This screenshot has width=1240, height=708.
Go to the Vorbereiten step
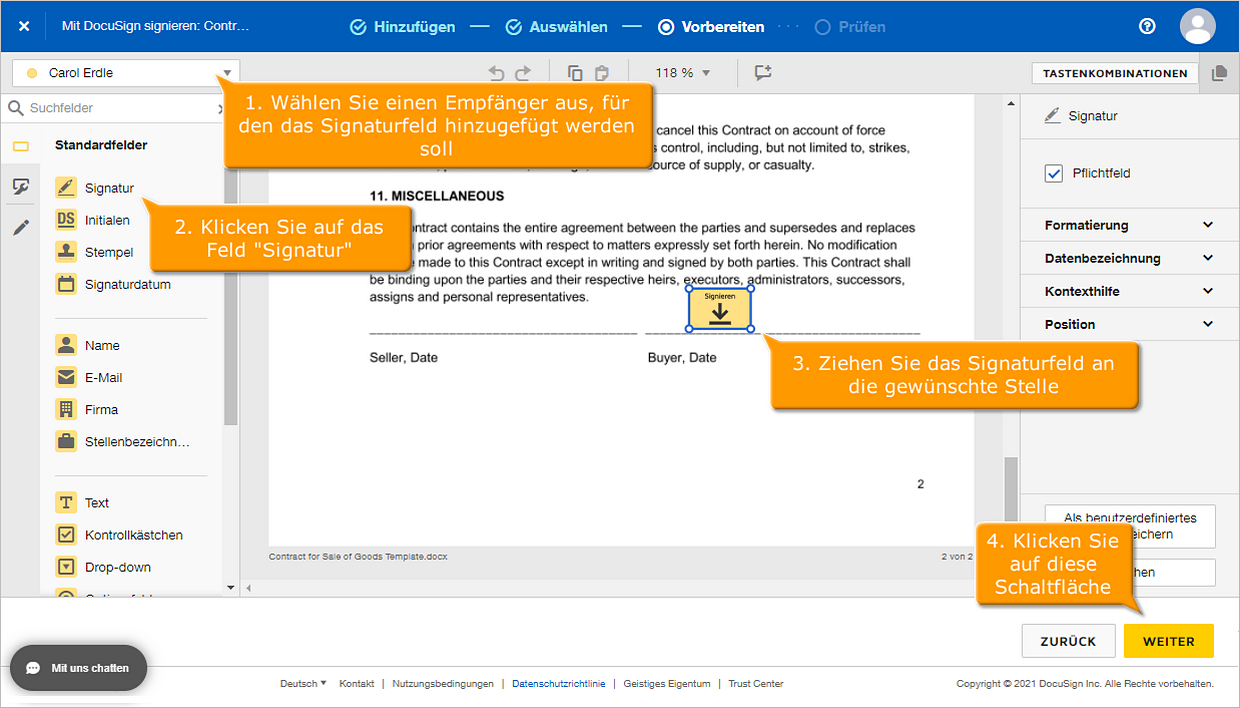(711, 27)
